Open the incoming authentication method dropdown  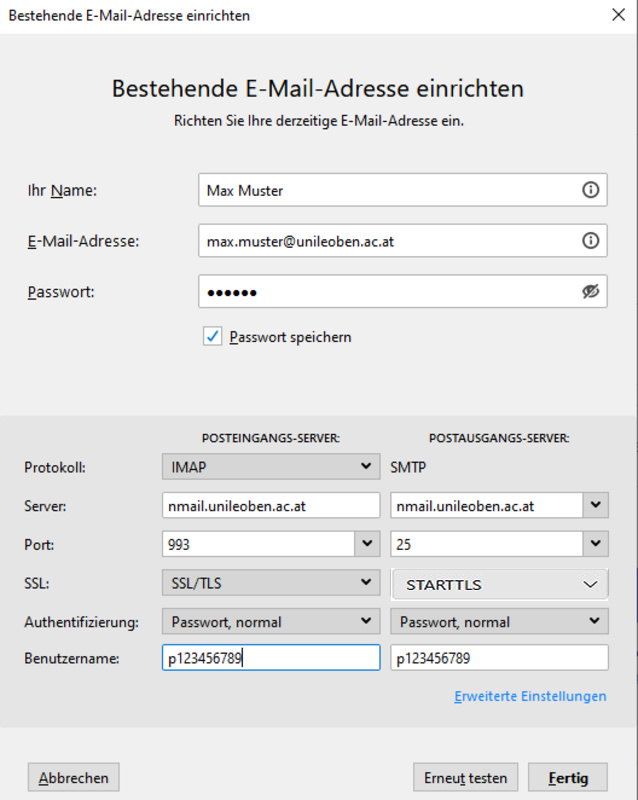point(270,622)
